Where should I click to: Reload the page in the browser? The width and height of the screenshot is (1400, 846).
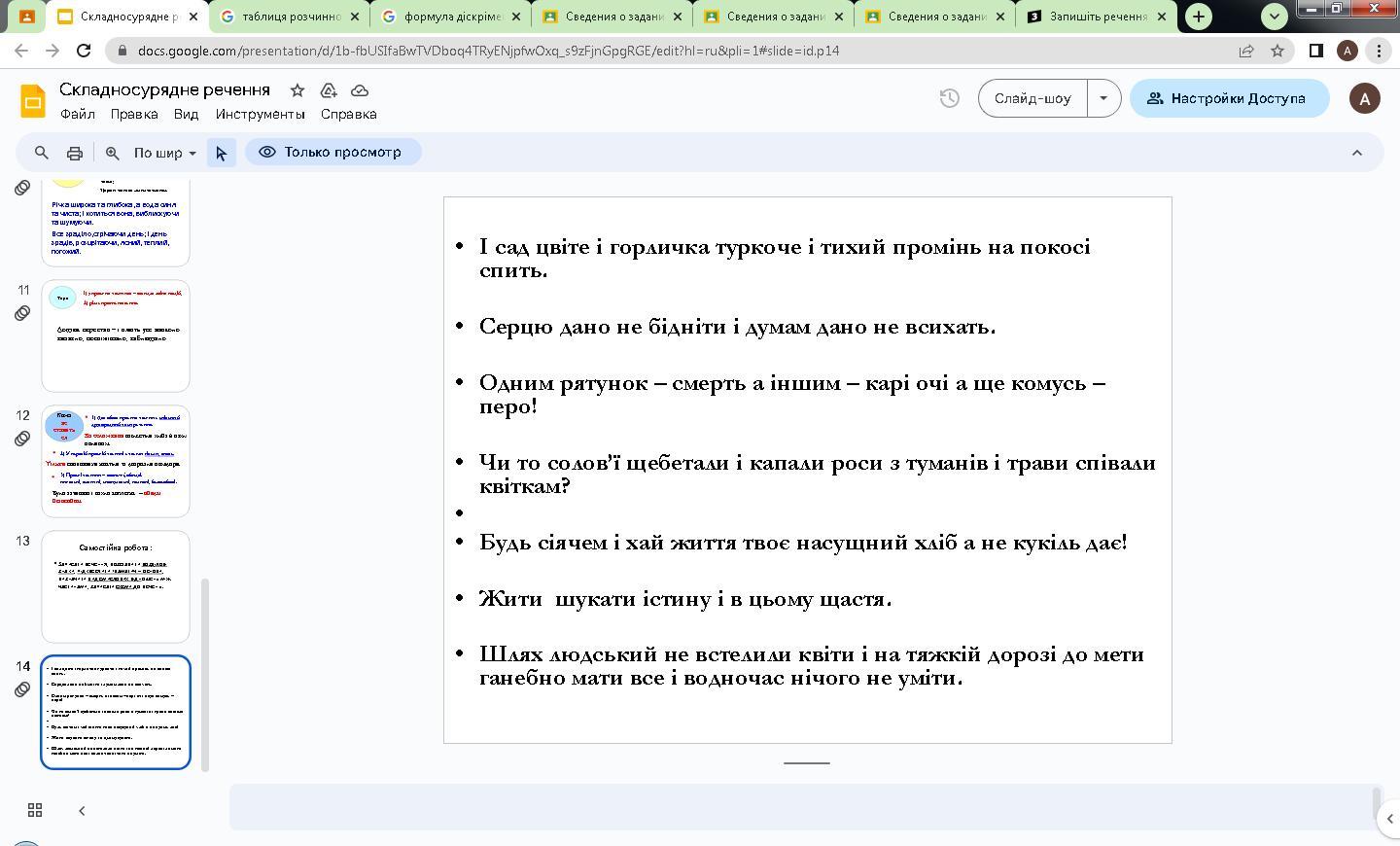84,51
